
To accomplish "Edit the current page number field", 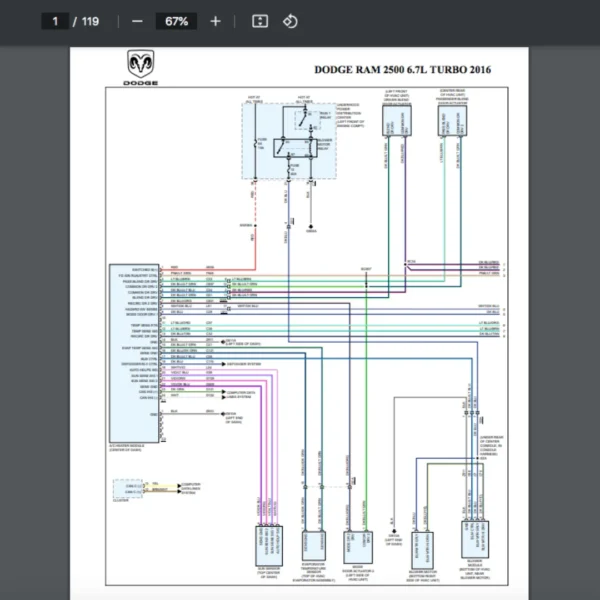I will tap(55, 21).
